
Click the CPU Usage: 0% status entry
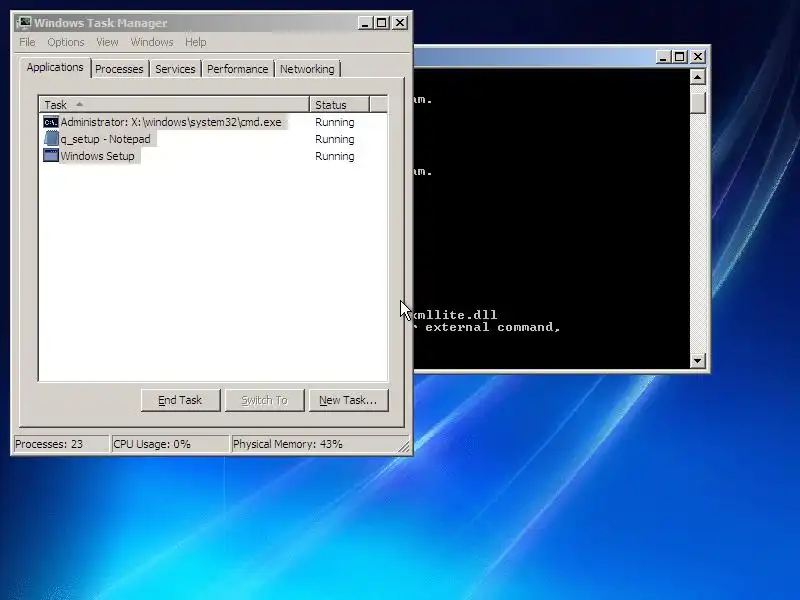170,444
